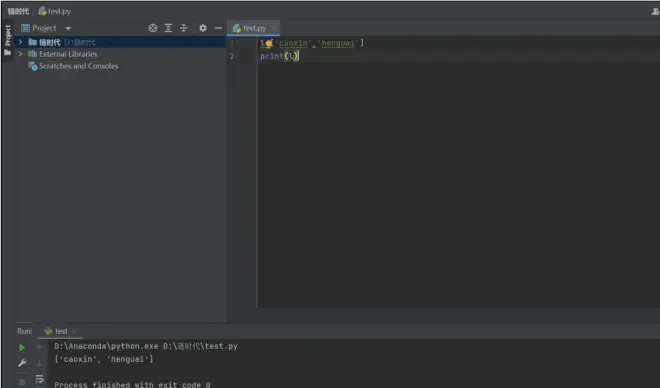Click the Collapse All icon in Project toolbar
The height and width of the screenshot is (388, 660).
click(184, 28)
